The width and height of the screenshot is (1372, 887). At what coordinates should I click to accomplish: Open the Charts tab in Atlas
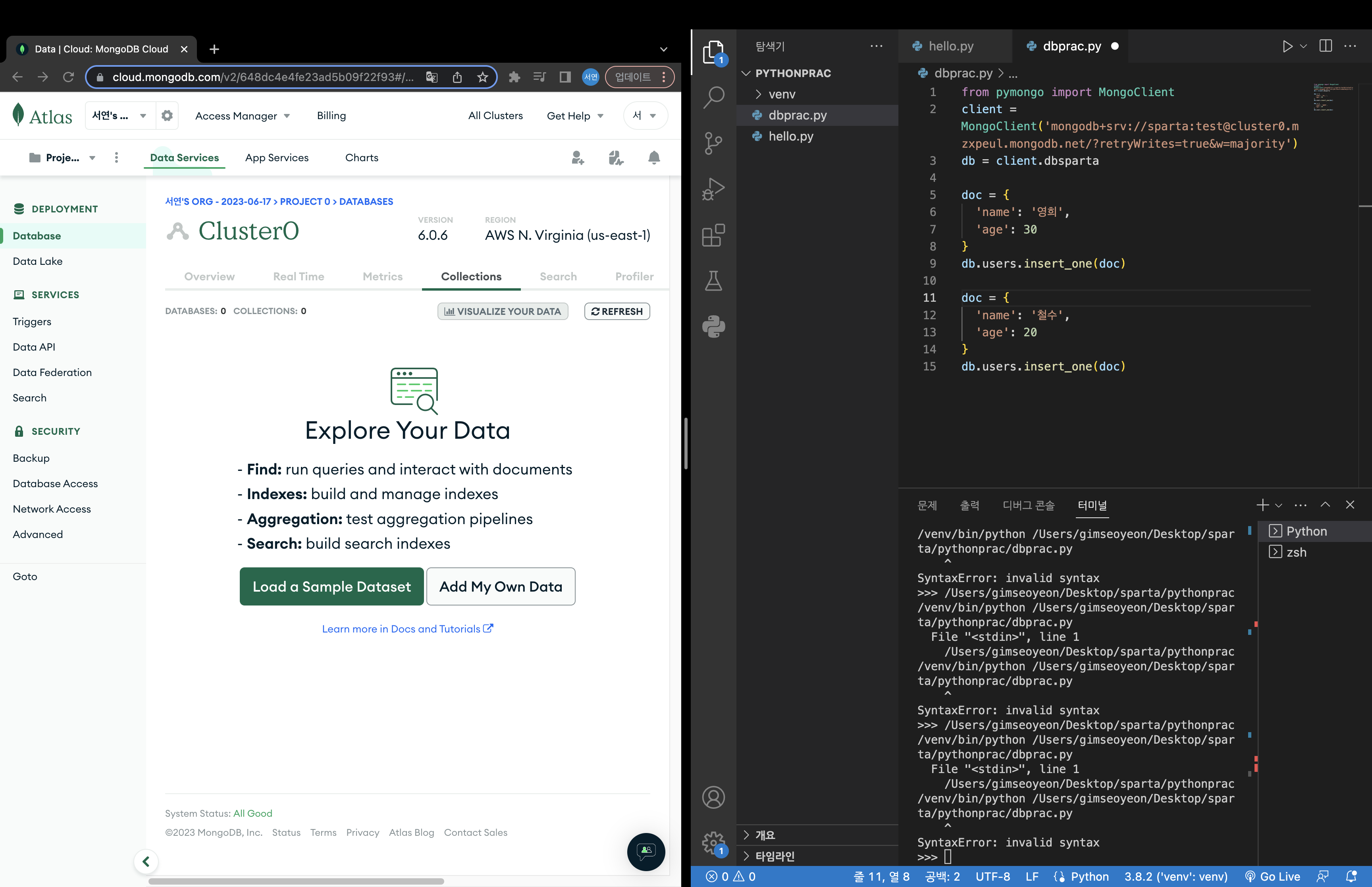(x=362, y=158)
